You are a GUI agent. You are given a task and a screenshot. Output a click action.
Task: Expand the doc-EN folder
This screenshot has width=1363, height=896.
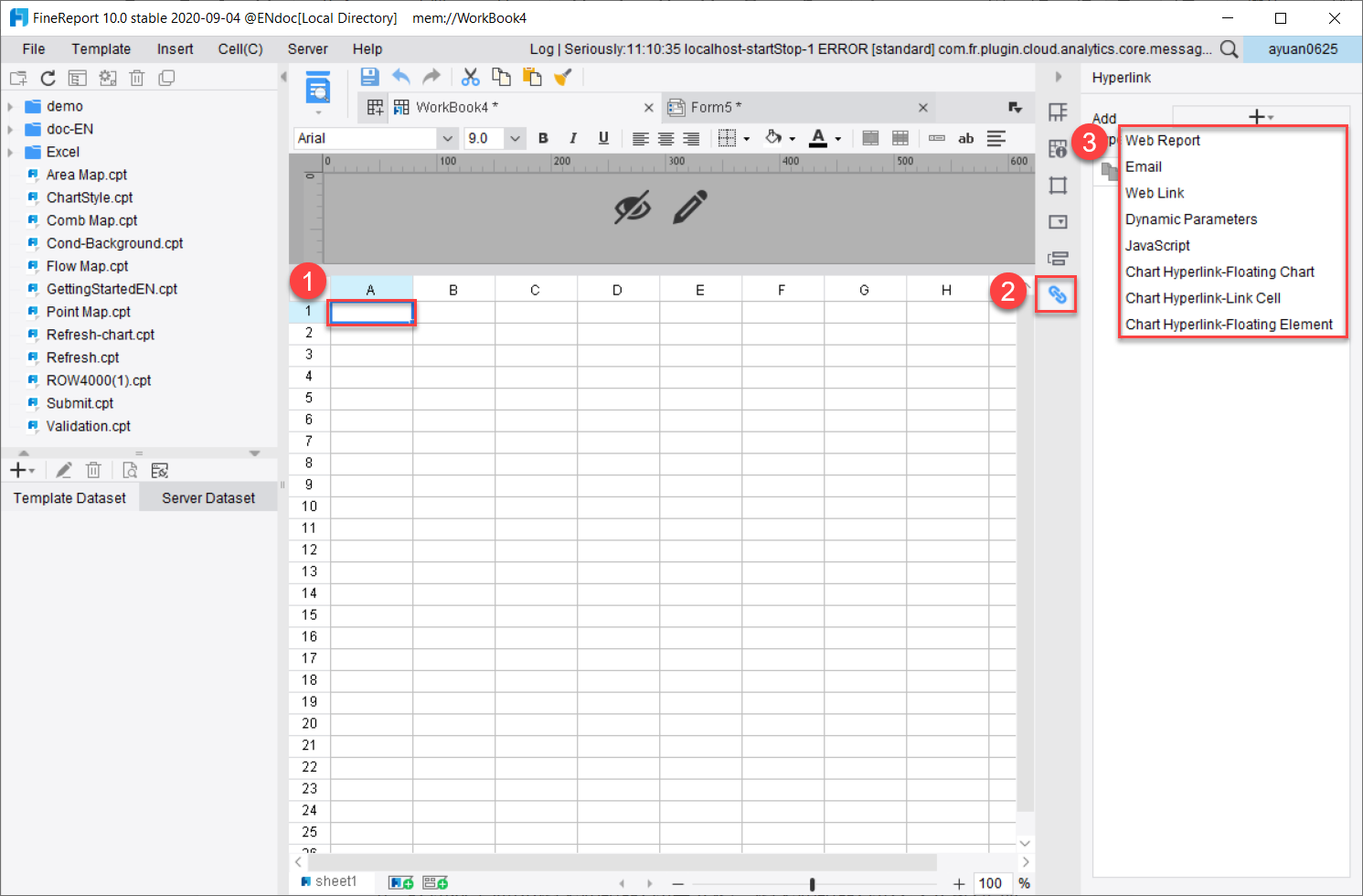10,129
